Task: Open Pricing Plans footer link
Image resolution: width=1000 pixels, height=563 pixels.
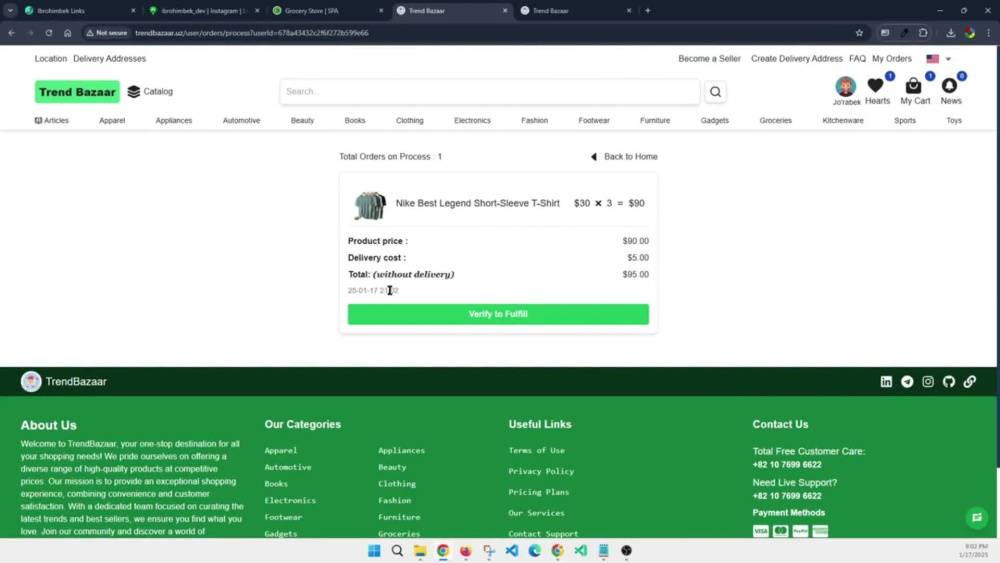Action: [x=538, y=492]
